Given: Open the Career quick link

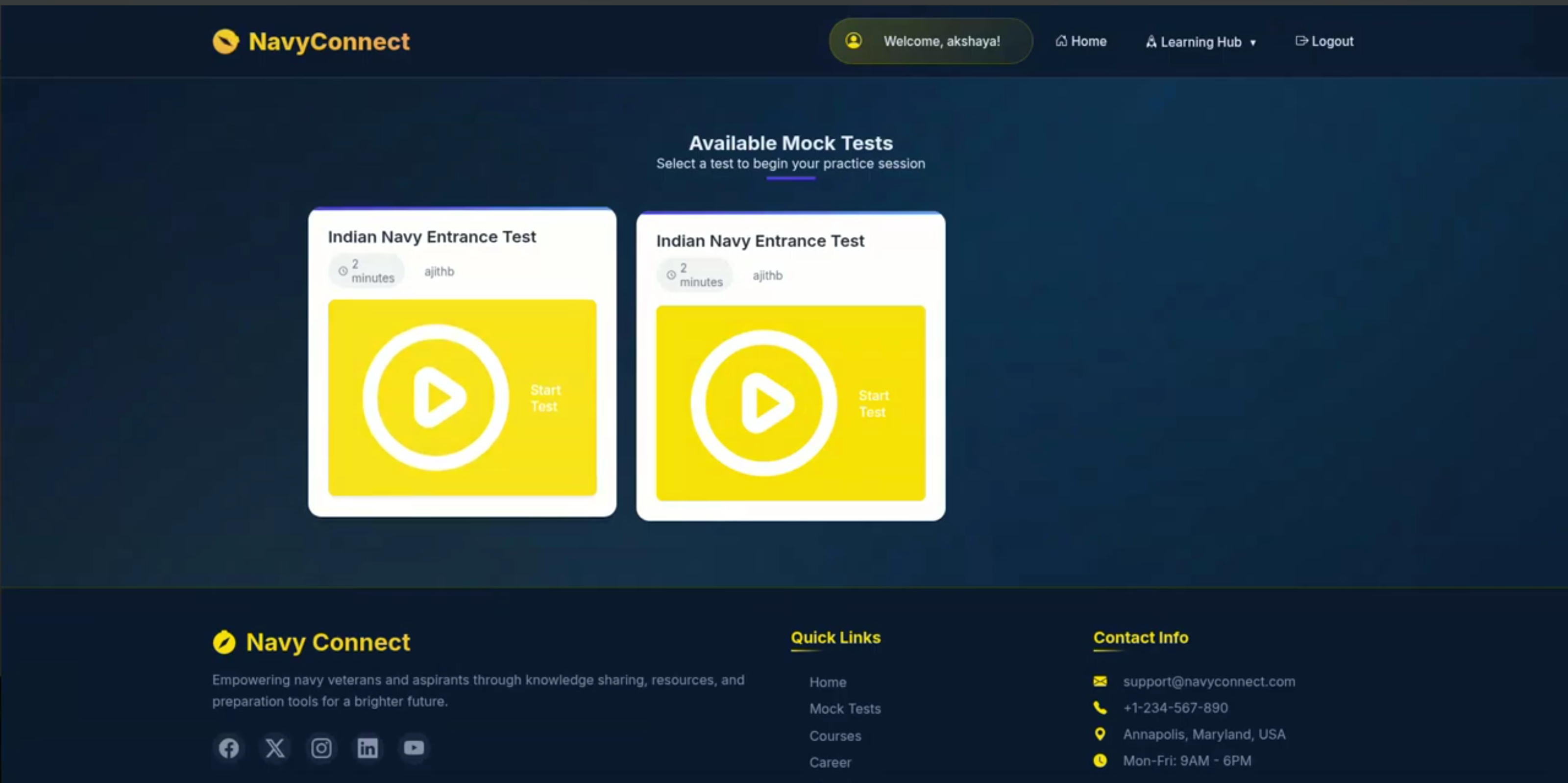Looking at the screenshot, I should pyautogui.click(x=830, y=762).
